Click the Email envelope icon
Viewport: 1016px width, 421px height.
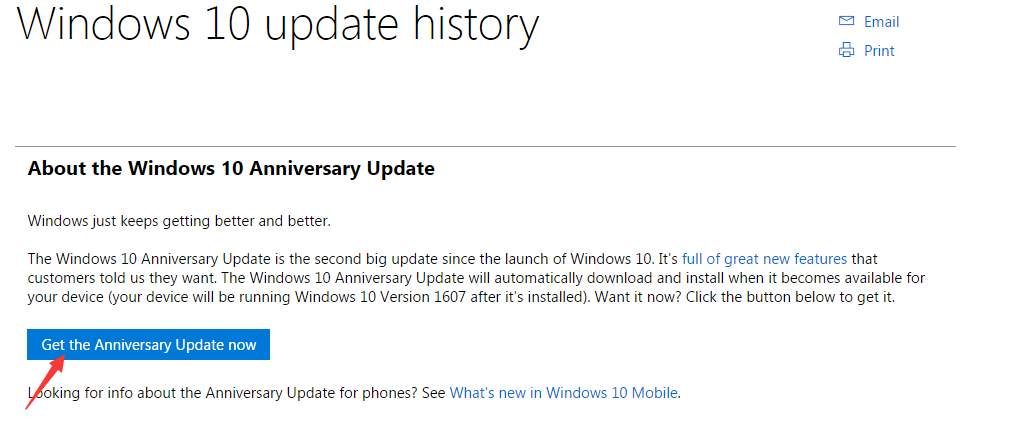point(846,21)
